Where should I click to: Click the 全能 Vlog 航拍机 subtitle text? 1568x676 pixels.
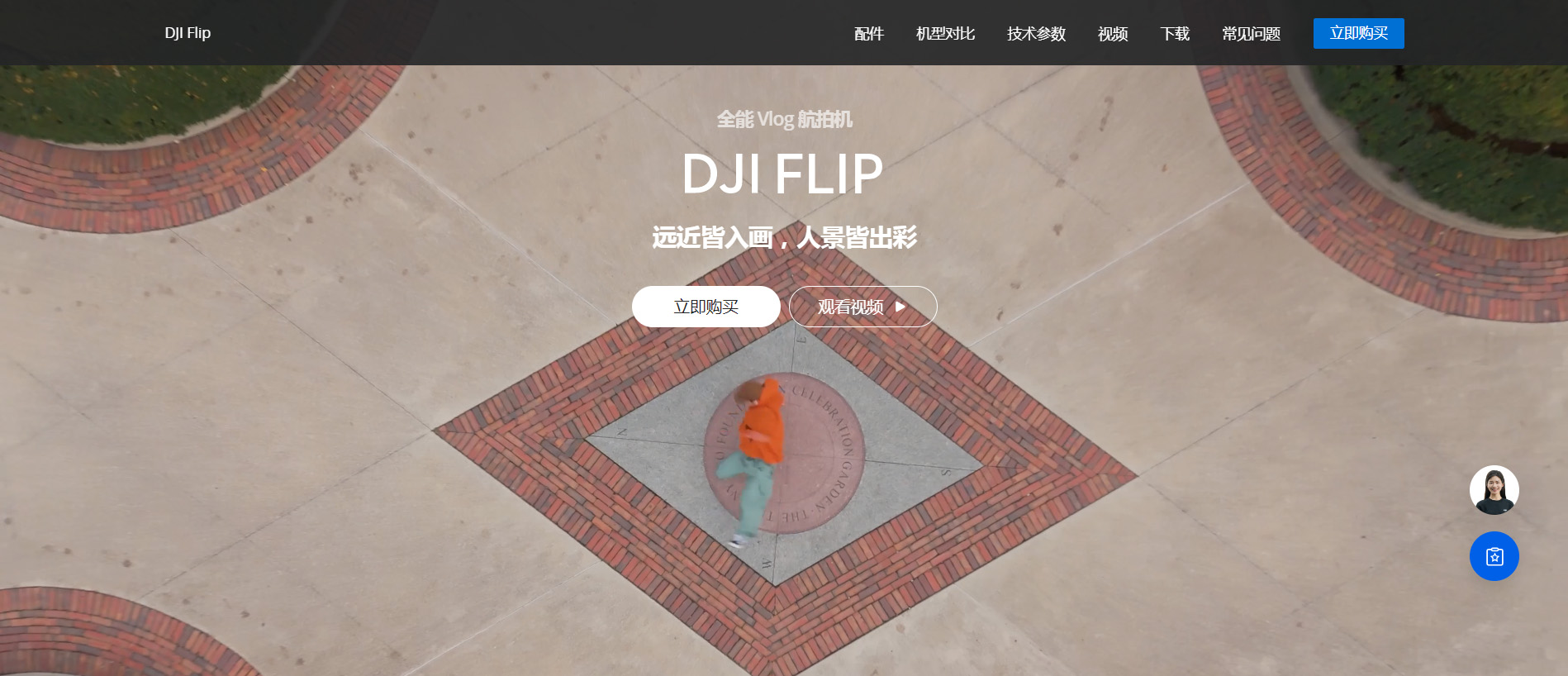(x=784, y=120)
